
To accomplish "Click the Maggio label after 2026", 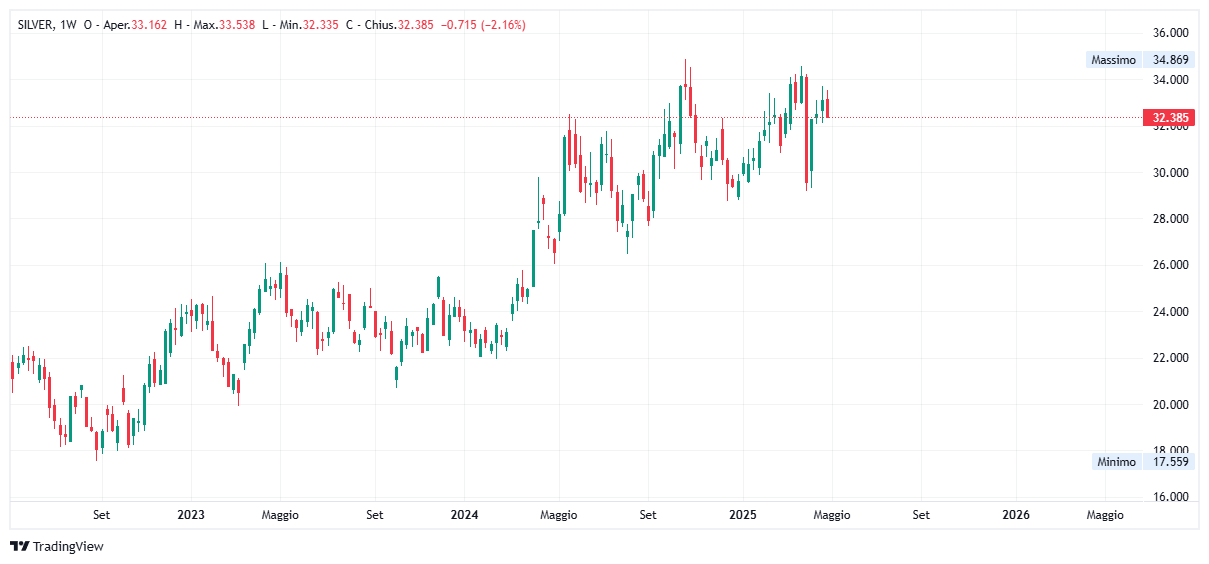I will [x=1105, y=515].
